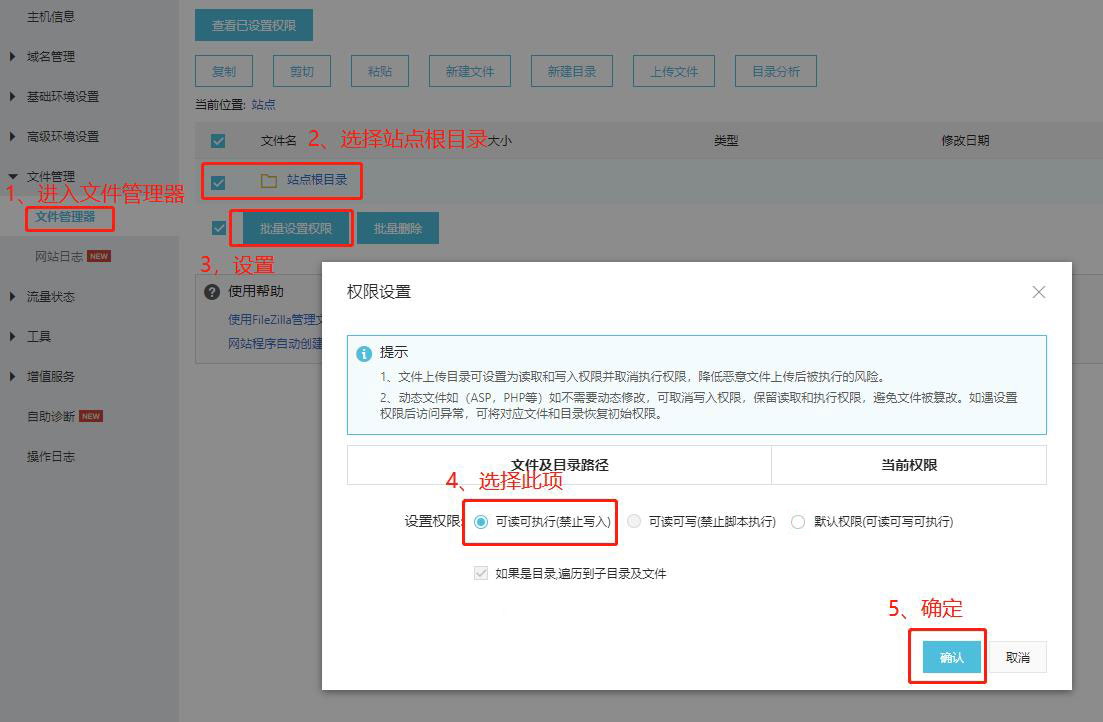Image resolution: width=1103 pixels, height=722 pixels.
Task: Click the blue info icon beside 提示
Action: pos(364,354)
